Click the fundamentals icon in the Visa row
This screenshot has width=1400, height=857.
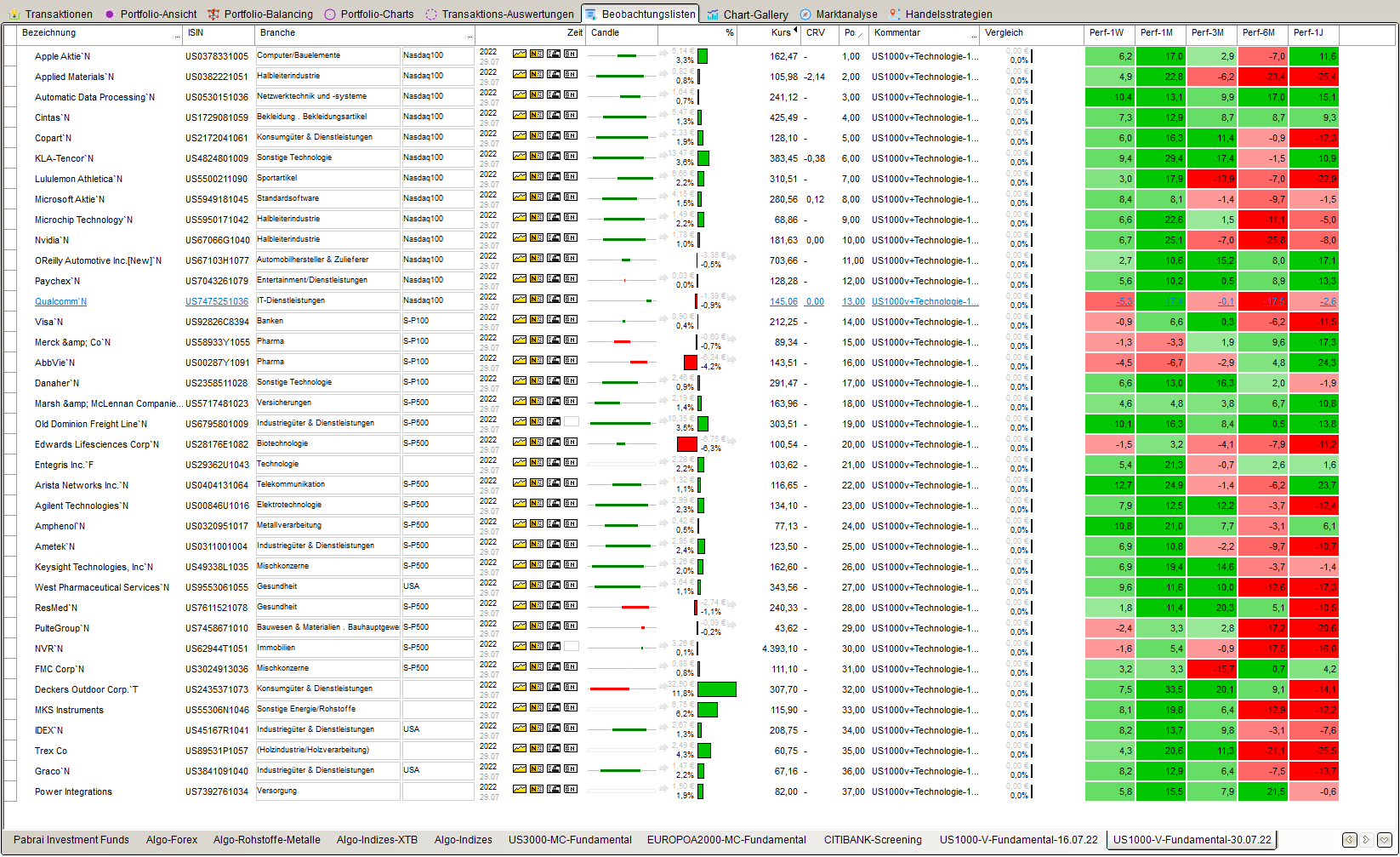pos(554,319)
